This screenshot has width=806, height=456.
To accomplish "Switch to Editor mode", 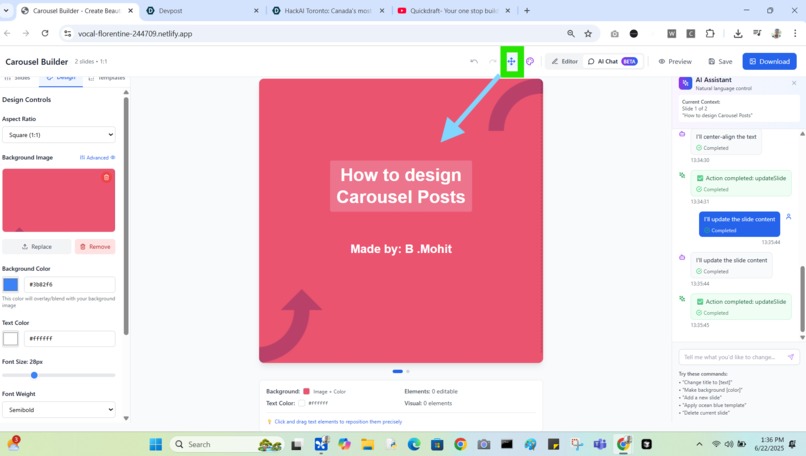I will click(x=564, y=61).
